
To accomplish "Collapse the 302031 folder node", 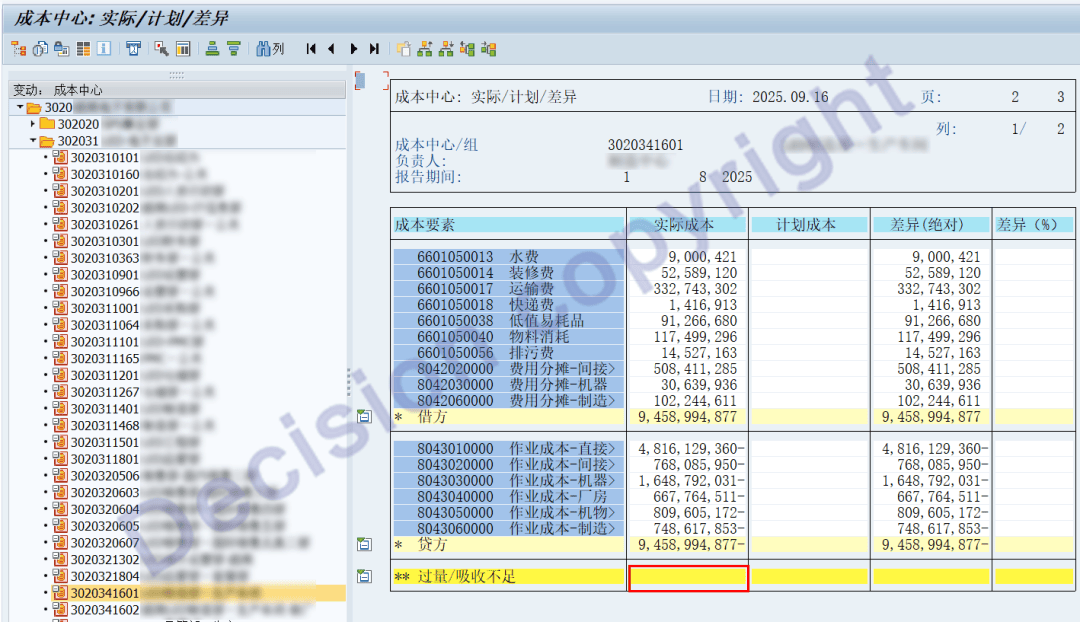I will pos(33,141).
